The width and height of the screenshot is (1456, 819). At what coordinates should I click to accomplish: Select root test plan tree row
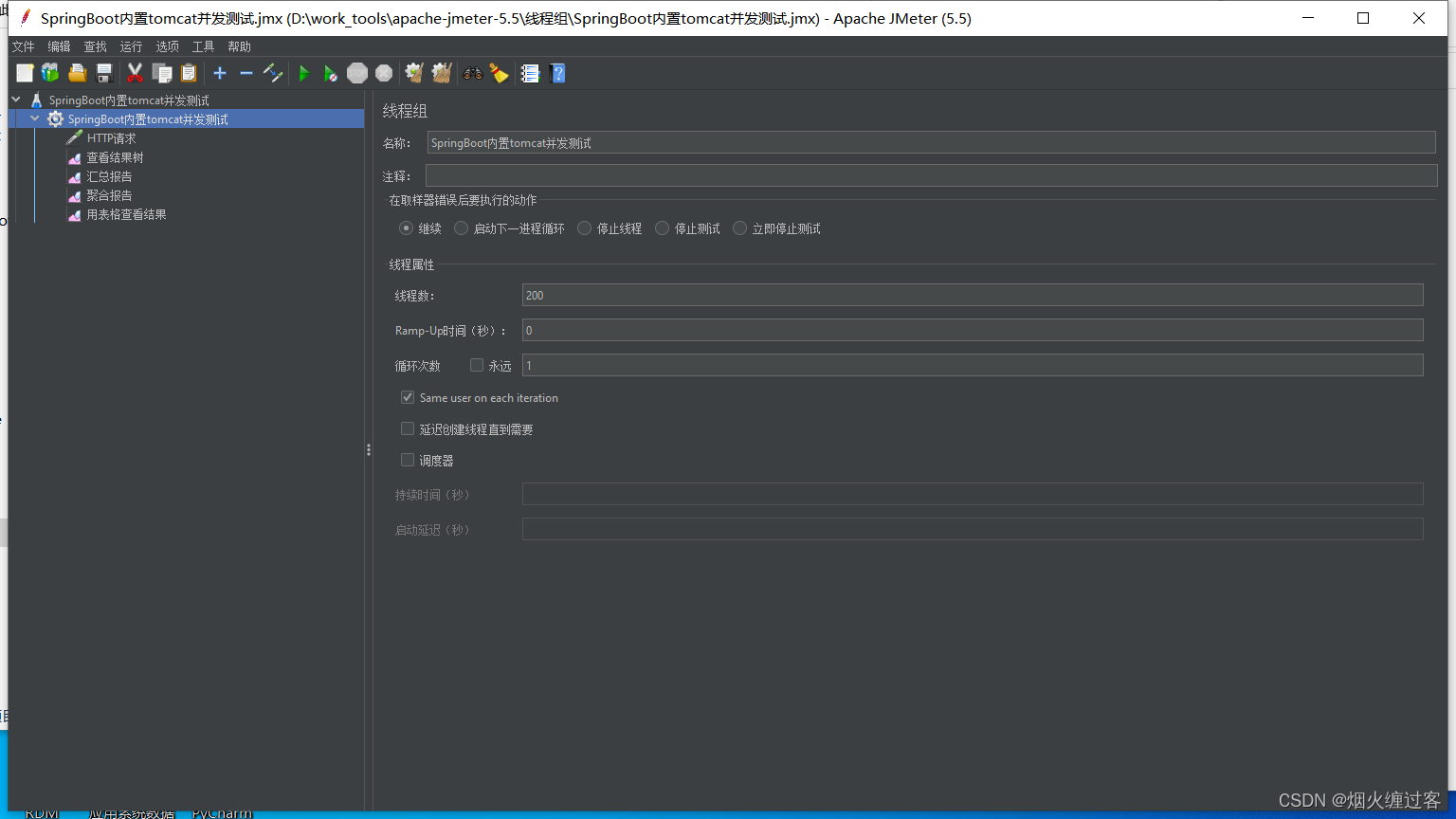(129, 100)
